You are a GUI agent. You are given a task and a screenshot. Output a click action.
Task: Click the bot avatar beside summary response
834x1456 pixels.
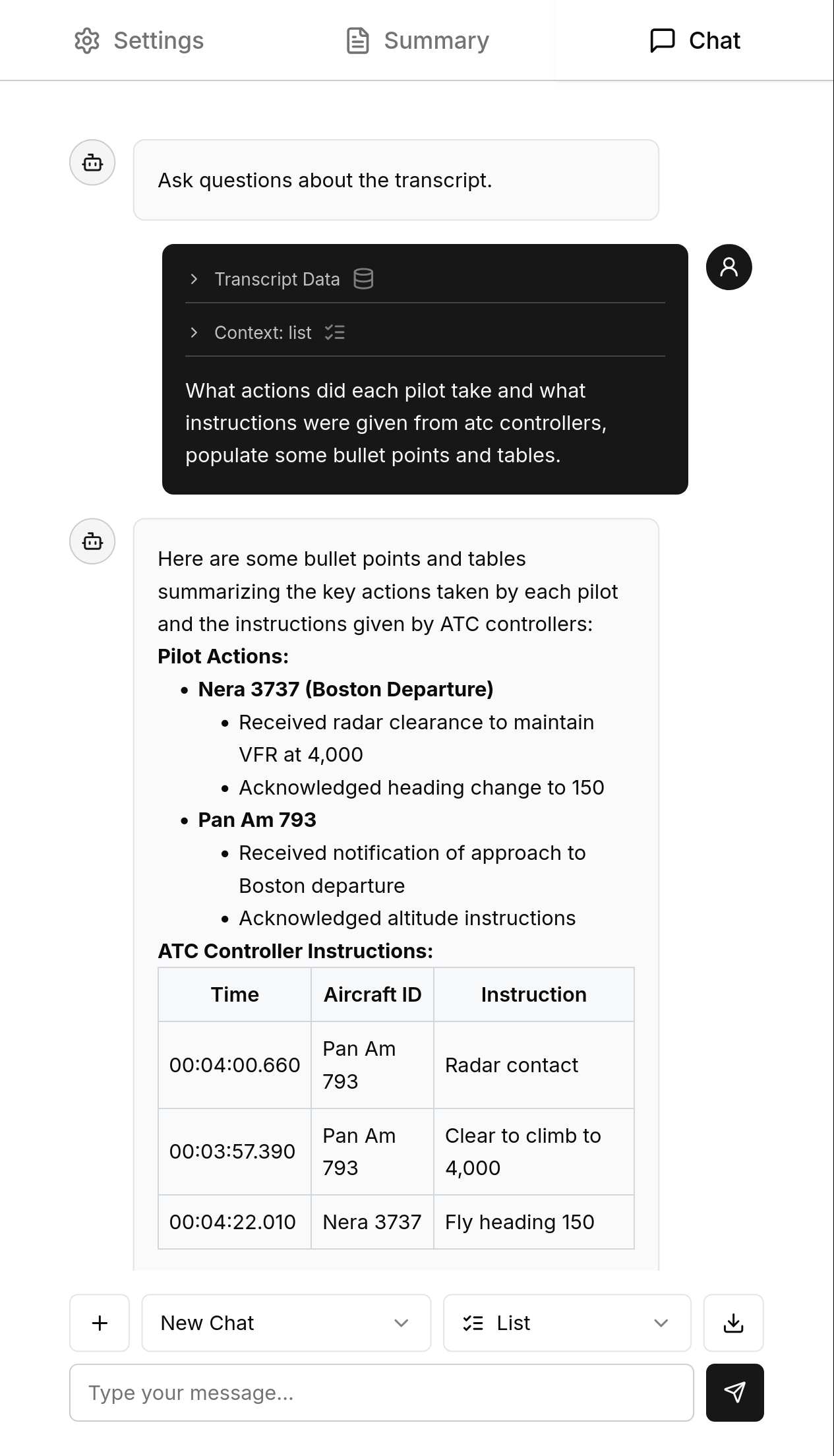coord(92,541)
